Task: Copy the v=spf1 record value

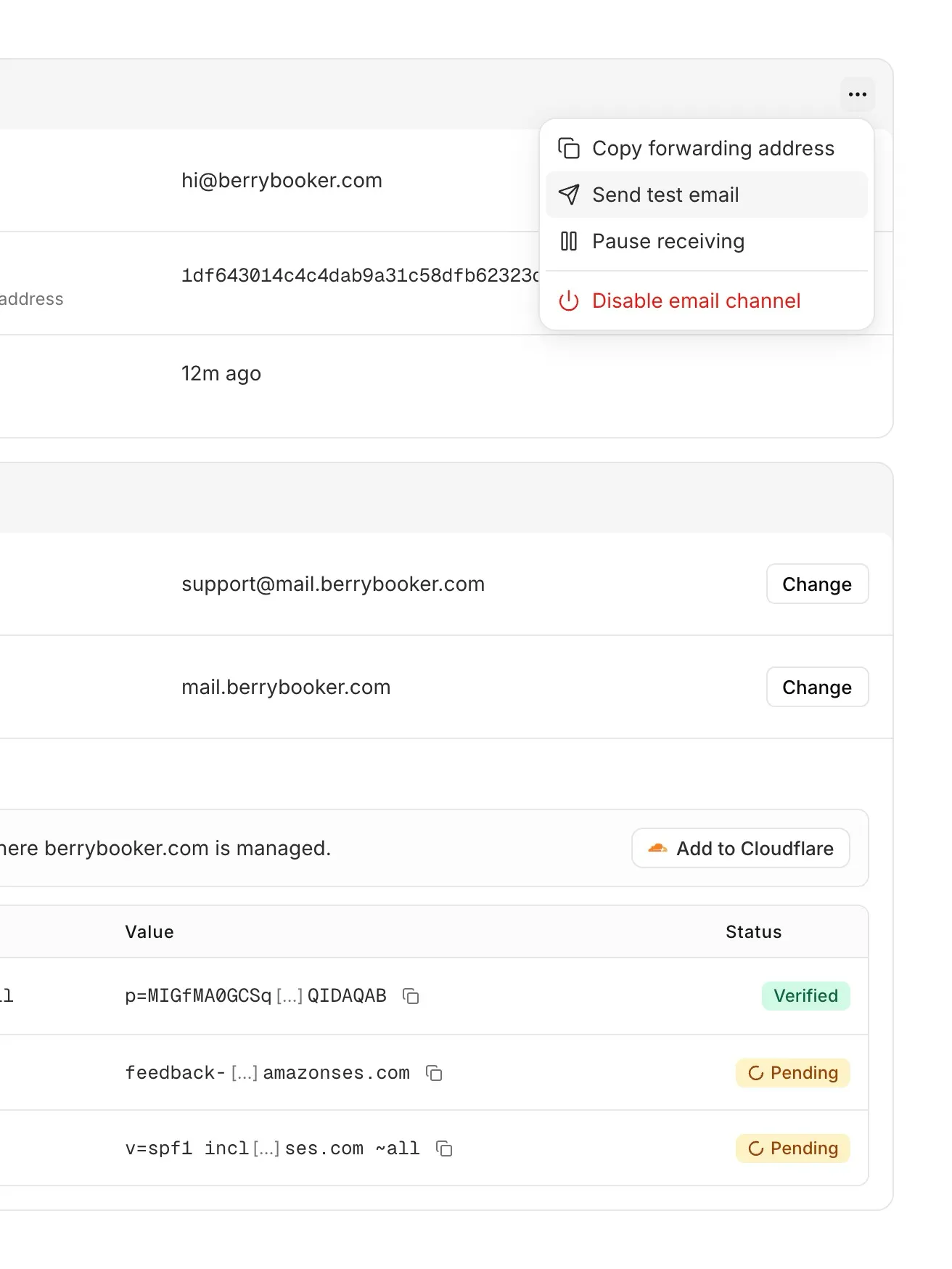Action: 444,1148
